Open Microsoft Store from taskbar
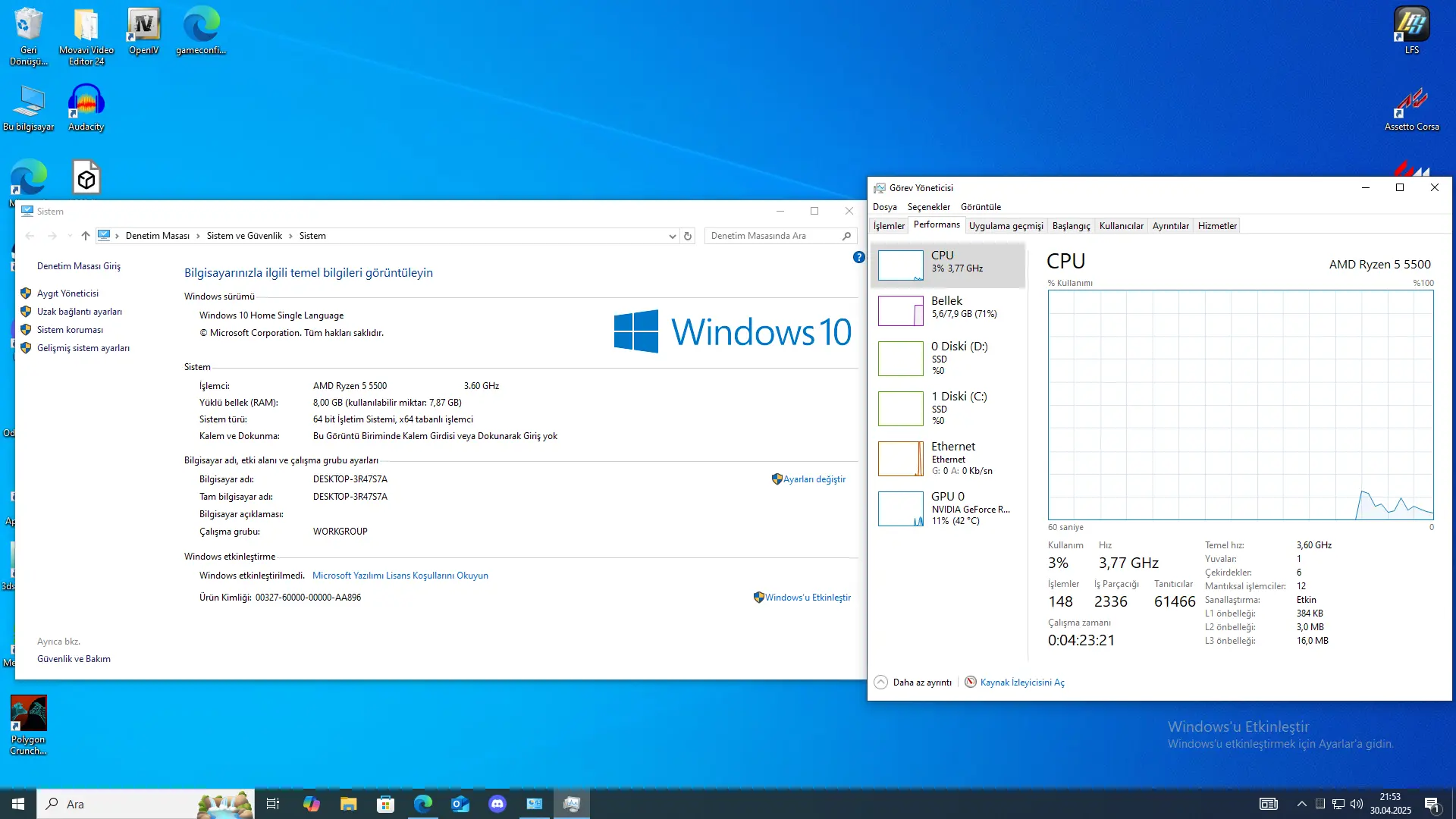Image resolution: width=1456 pixels, height=819 pixels. [x=385, y=804]
